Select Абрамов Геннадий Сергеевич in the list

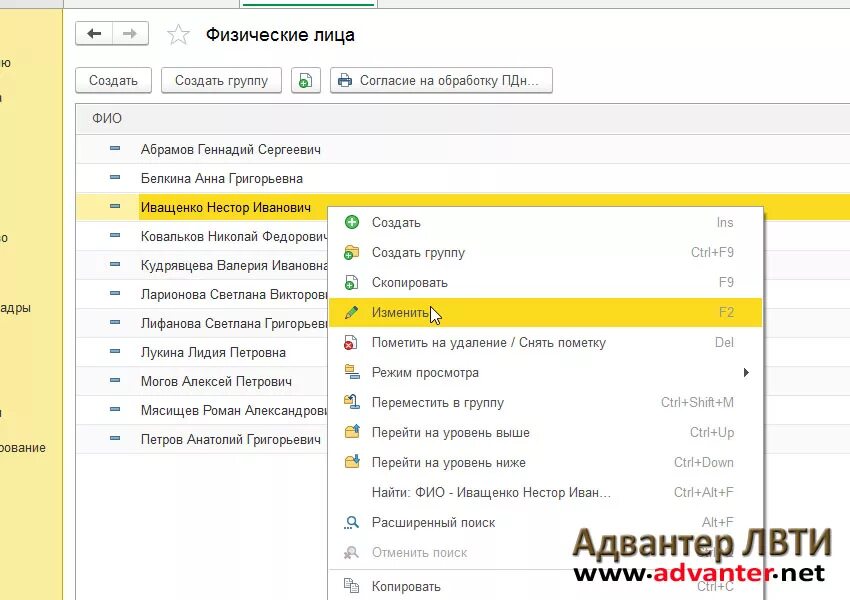click(230, 150)
